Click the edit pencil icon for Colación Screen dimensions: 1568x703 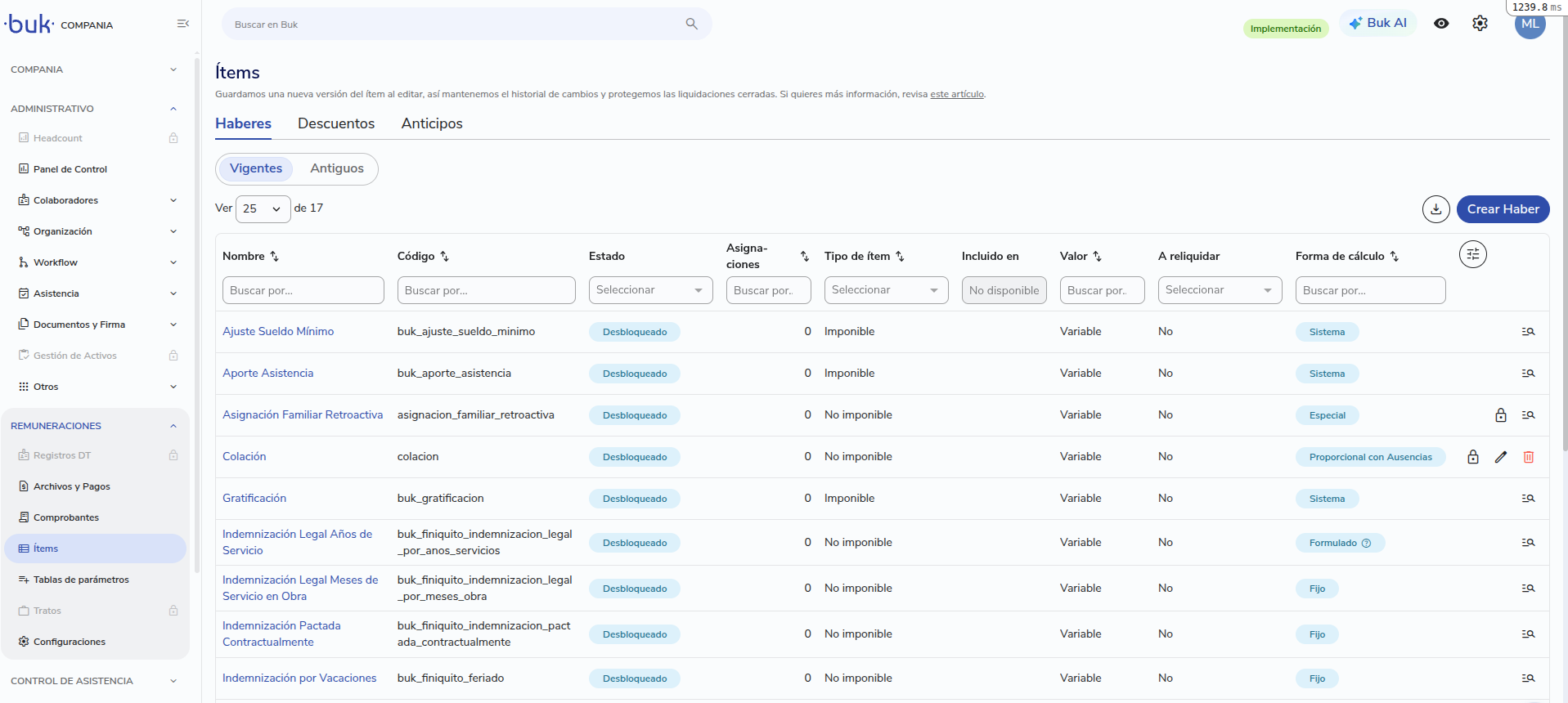tap(1500, 457)
